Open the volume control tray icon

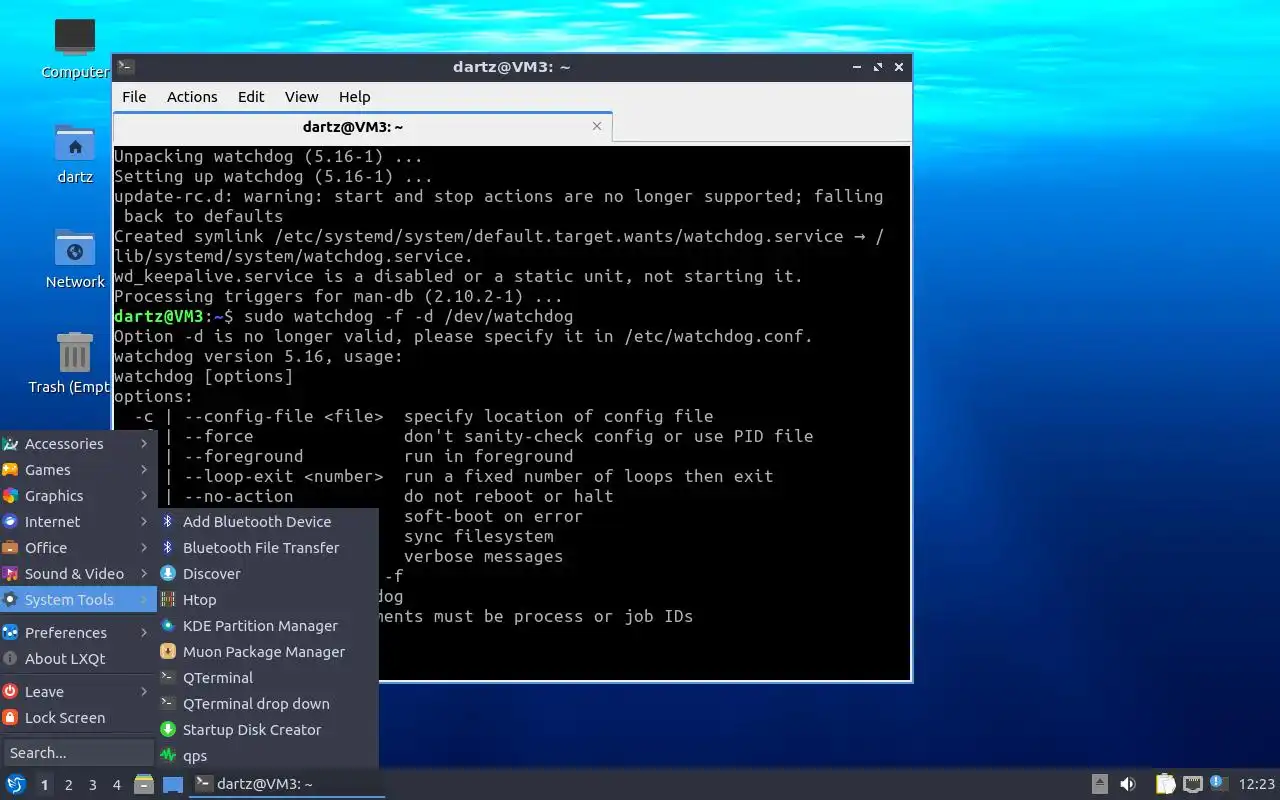(1128, 784)
